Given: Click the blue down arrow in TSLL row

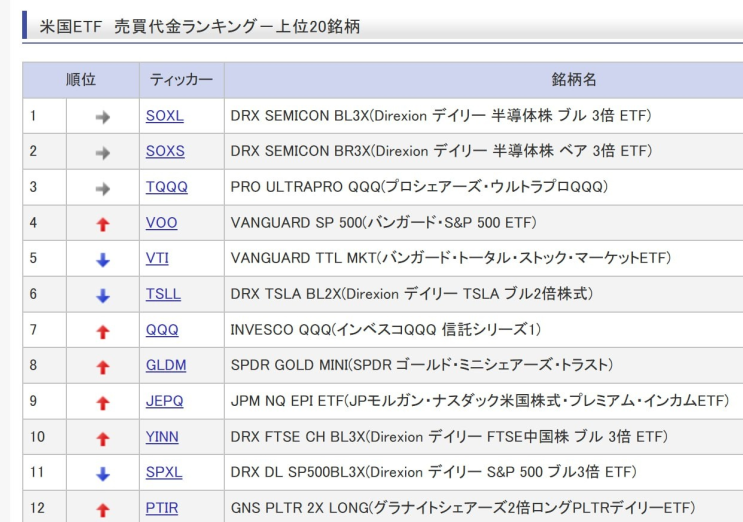Looking at the screenshot, I should 103,296.
